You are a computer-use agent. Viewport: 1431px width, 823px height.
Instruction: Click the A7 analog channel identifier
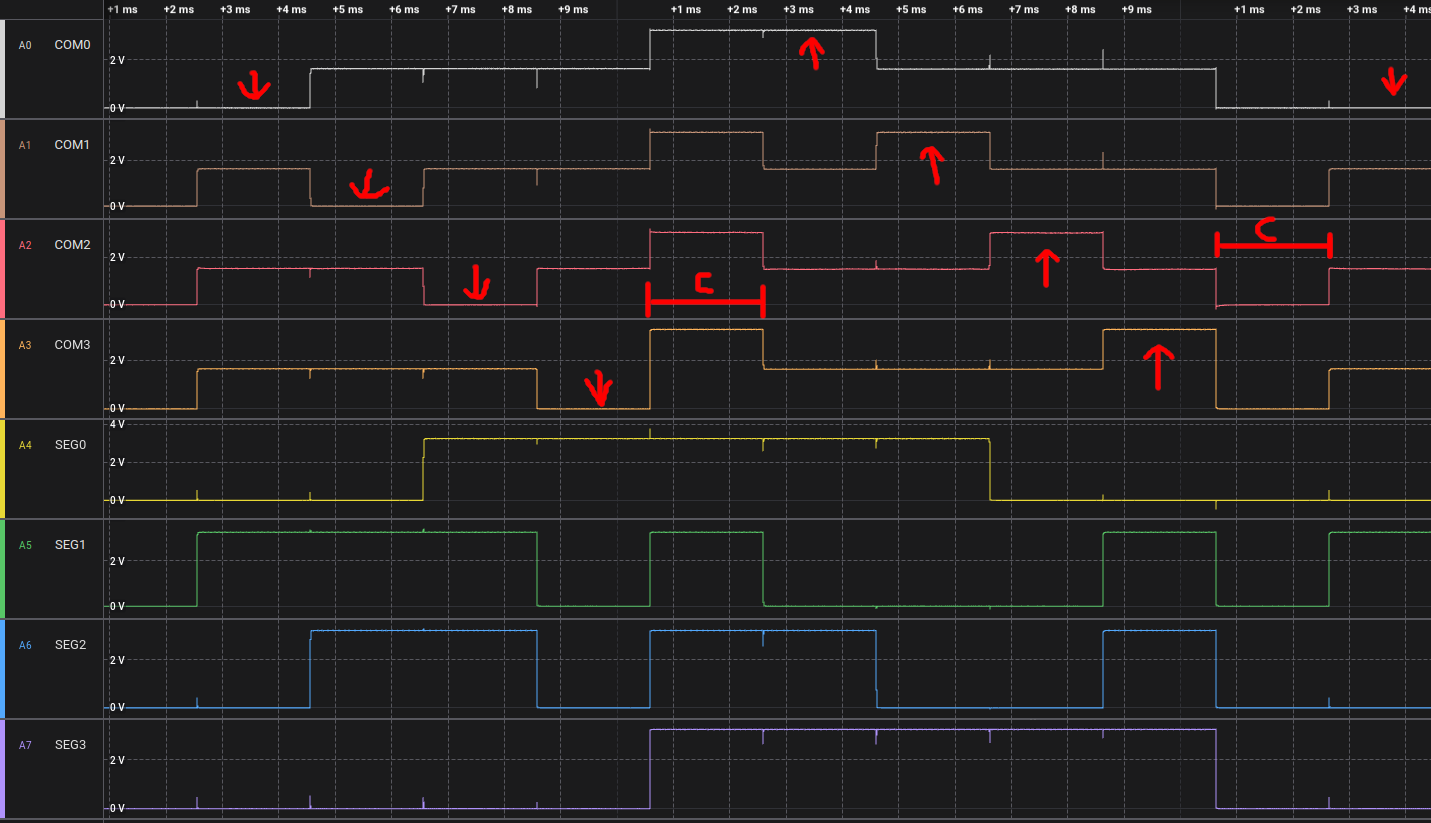25,745
